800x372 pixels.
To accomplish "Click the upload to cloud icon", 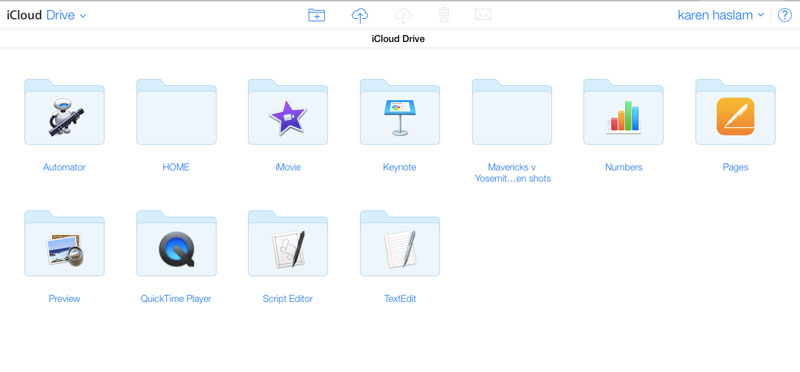I will [x=360, y=15].
